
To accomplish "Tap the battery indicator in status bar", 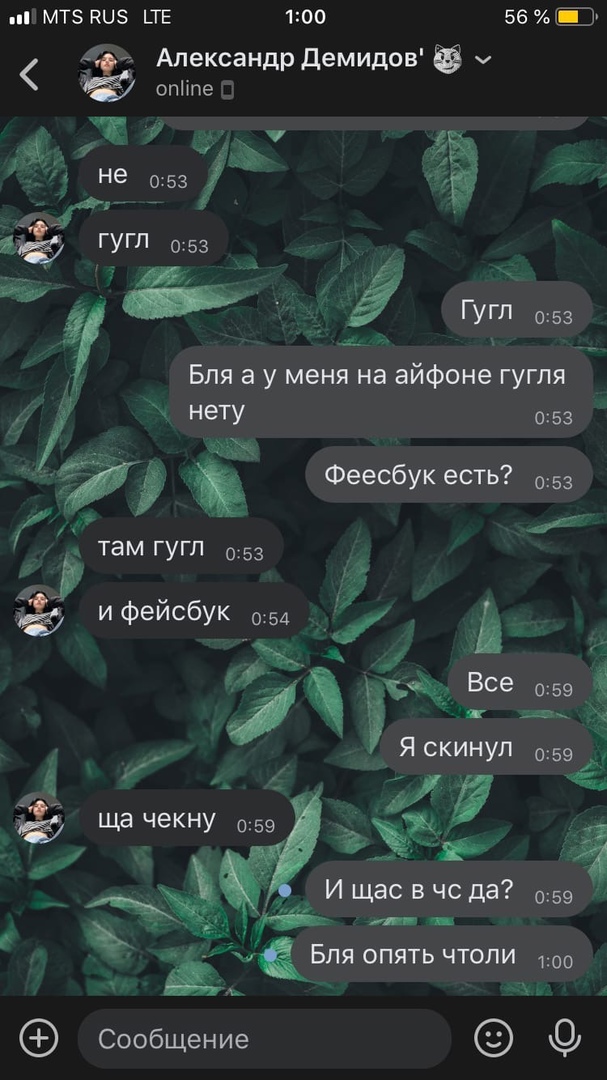I will click(x=576, y=17).
